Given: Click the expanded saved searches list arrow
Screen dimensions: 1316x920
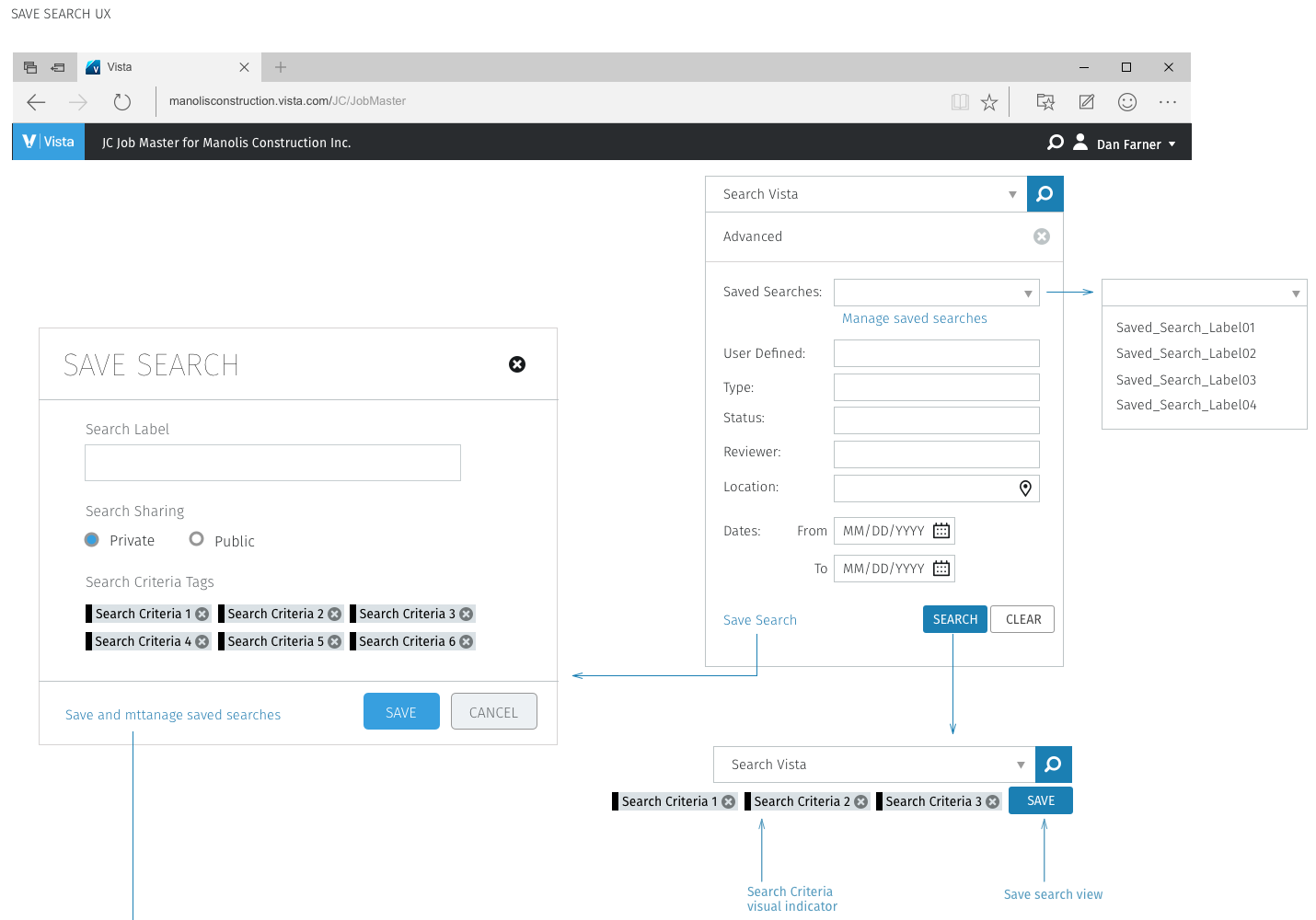Looking at the screenshot, I should pos(1296,294).
